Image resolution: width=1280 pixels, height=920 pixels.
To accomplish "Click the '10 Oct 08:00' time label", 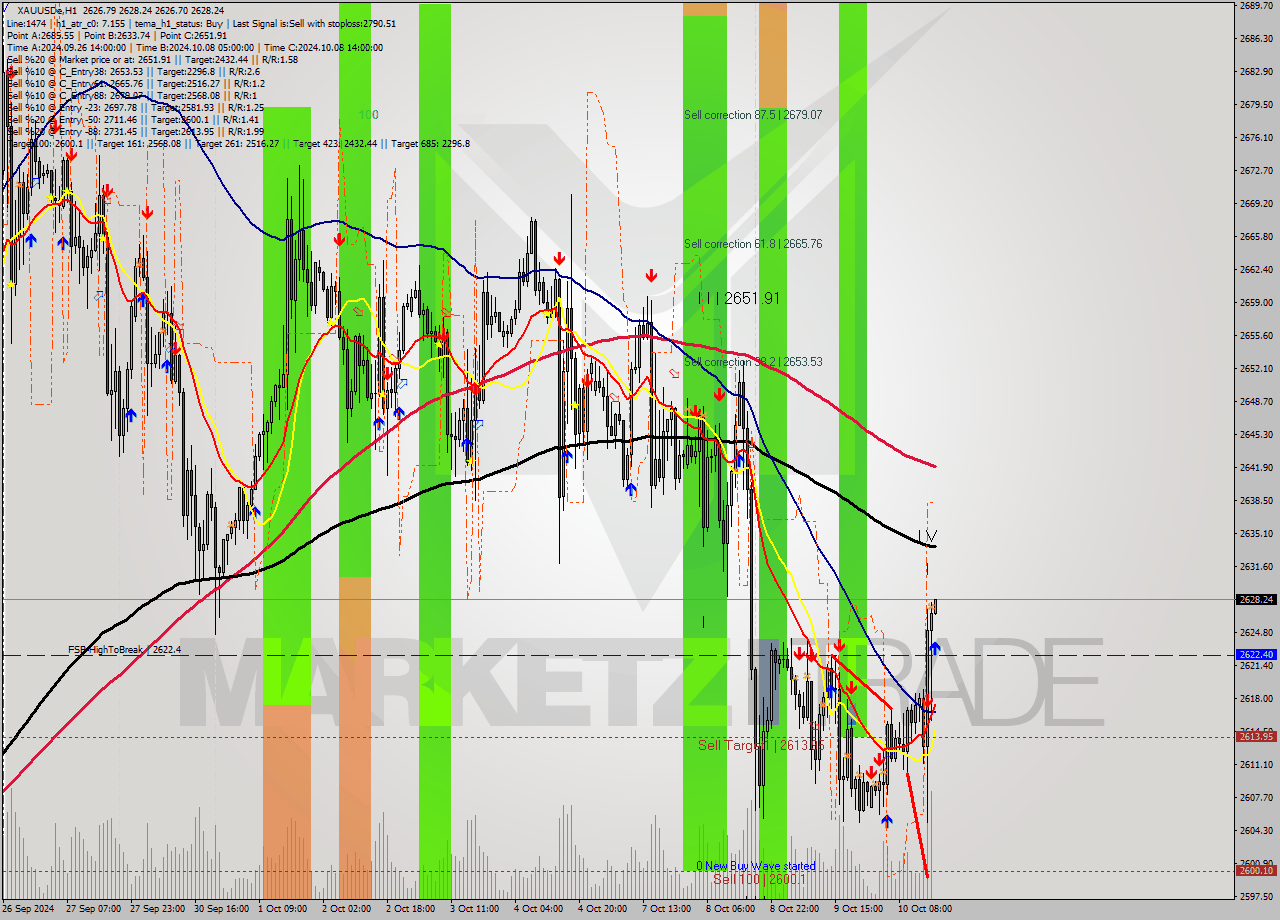I will click(x=925, y=909).
